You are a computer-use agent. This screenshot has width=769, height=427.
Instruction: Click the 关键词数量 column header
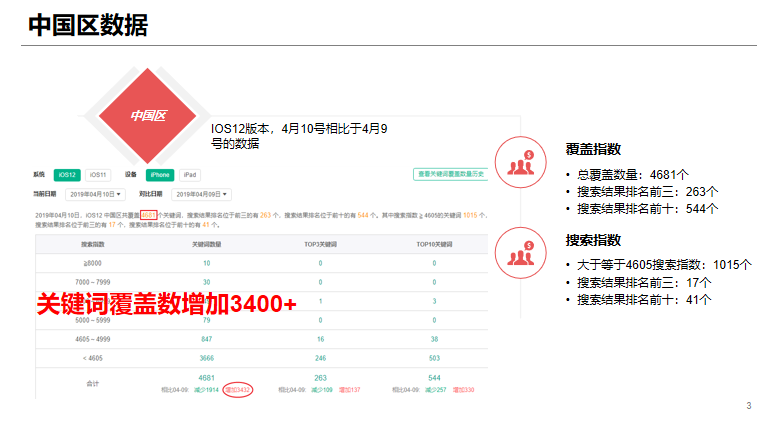207,245
